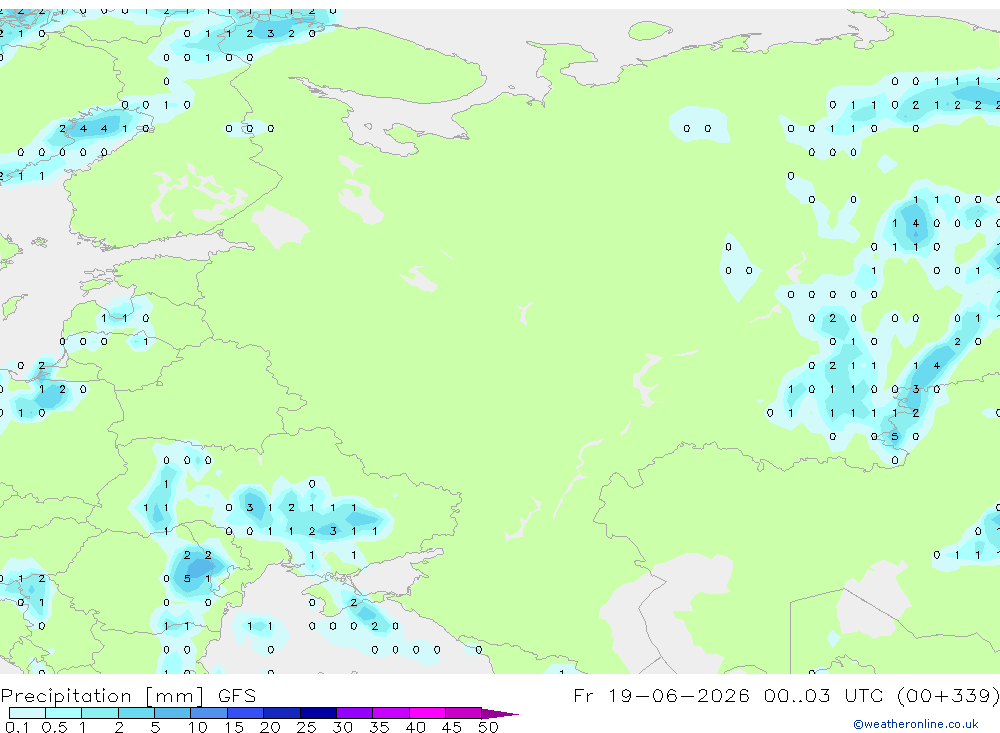Click the '30' legend scale label
The image size is (1000, 733).
(343, 727)
